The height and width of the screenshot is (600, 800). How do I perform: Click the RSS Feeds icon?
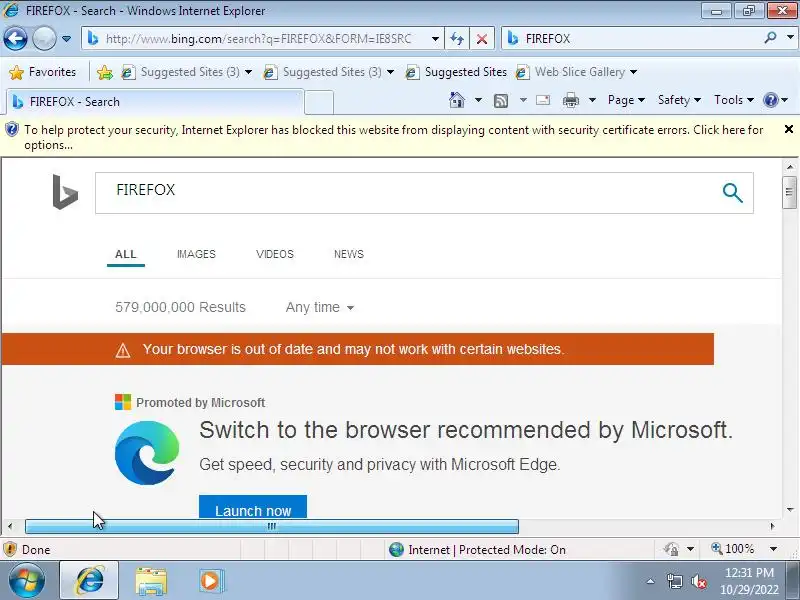click(x=501, y=101)
